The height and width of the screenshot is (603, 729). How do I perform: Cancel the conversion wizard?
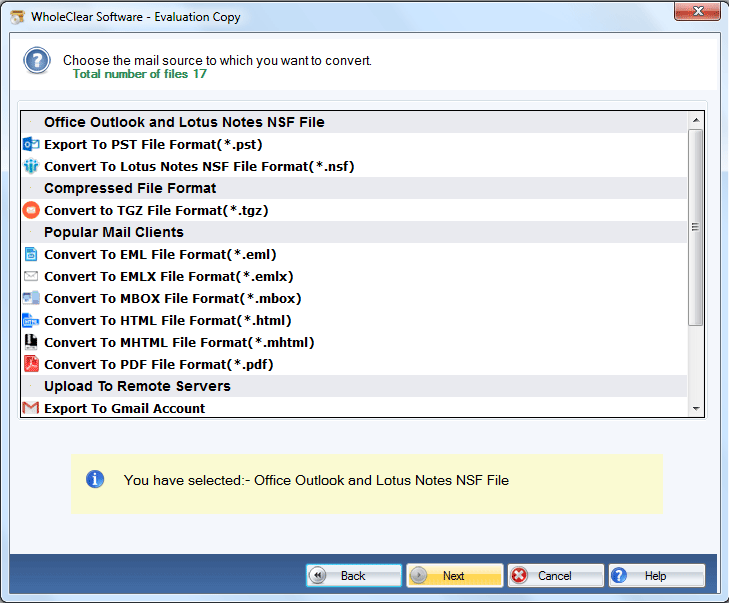(x=556, y=576)
